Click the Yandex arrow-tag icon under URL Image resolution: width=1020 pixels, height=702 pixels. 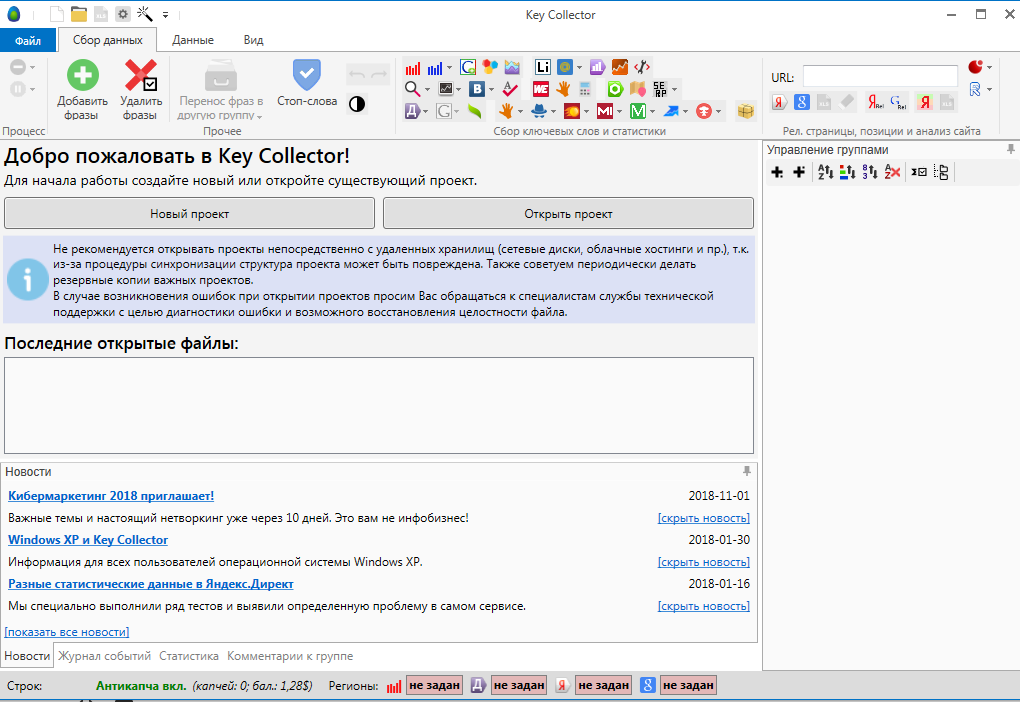point(779,102)
